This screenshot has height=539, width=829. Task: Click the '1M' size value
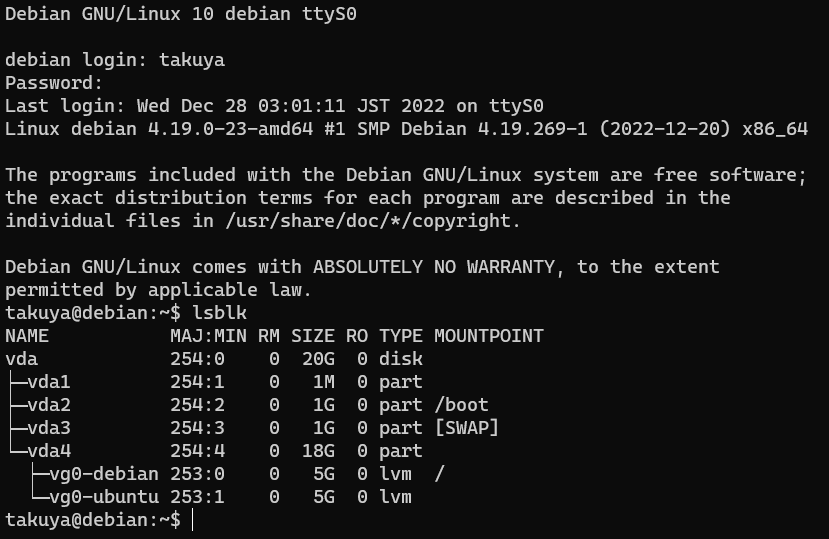(x=324, y=382)
